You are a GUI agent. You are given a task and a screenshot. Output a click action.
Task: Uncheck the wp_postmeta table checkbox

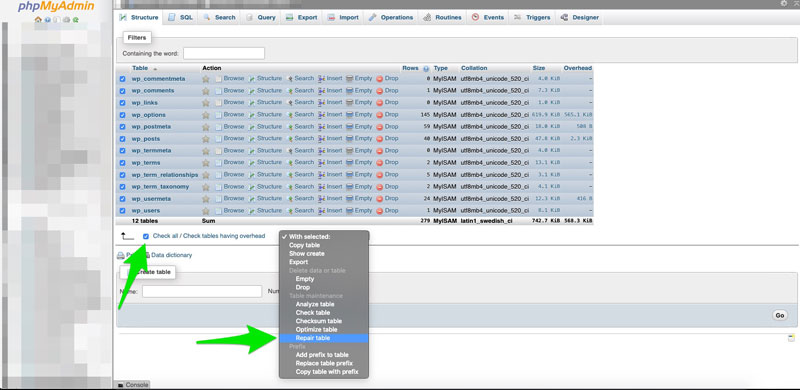point(122,127)
